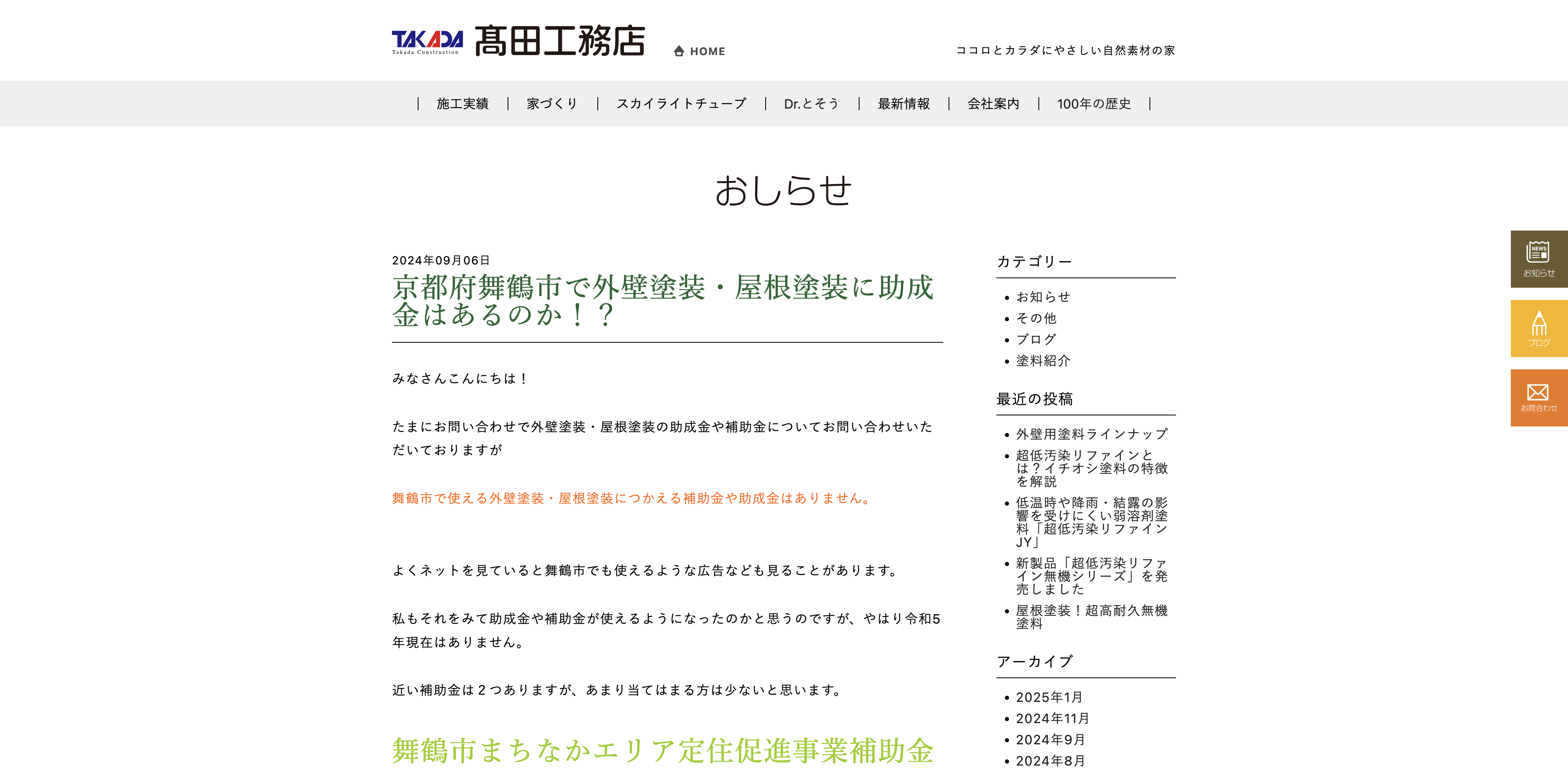The width and height of the screenshot is (1568, 768).
Task: Open the ブログ pencil side button
Action: click(x=1539, y=329)
